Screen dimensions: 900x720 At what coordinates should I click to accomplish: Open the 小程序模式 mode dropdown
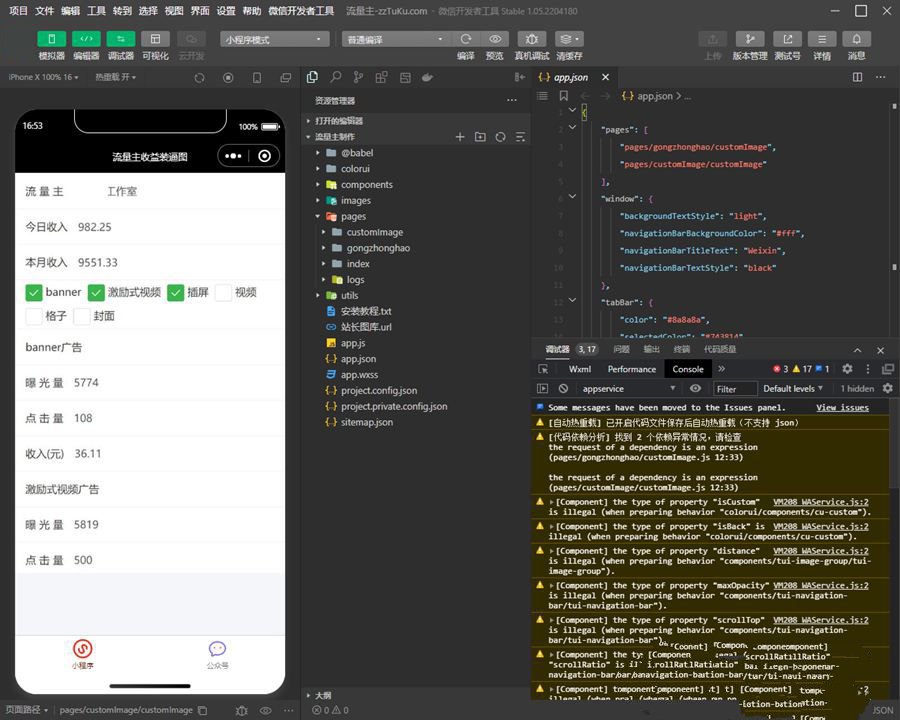(x=274, y=39)
